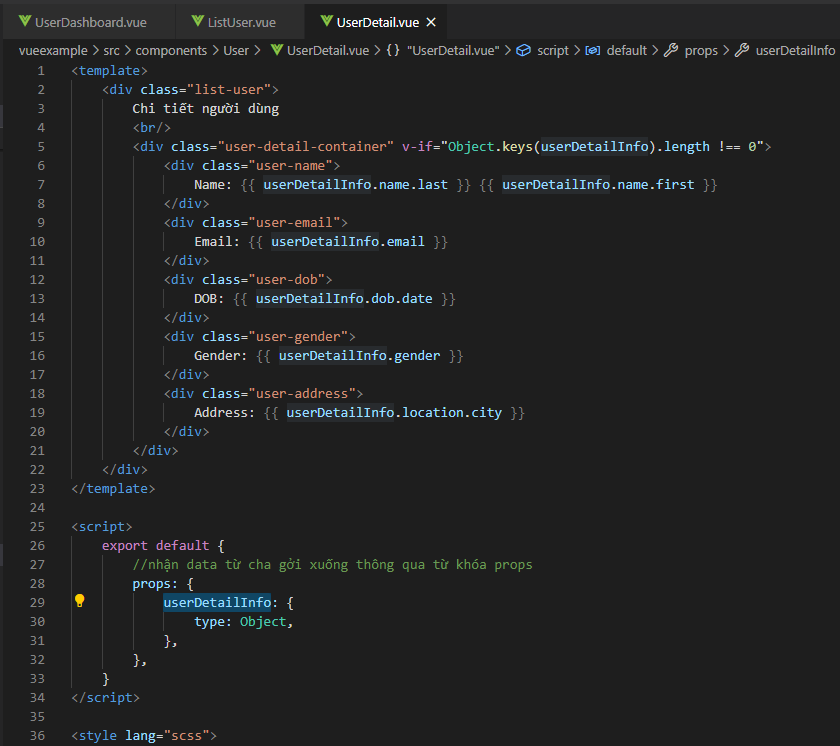Click the Vue icon on UserDashboard.vue tab
The width and height of the screenshot is (840, 746).
tap(25, 21)
